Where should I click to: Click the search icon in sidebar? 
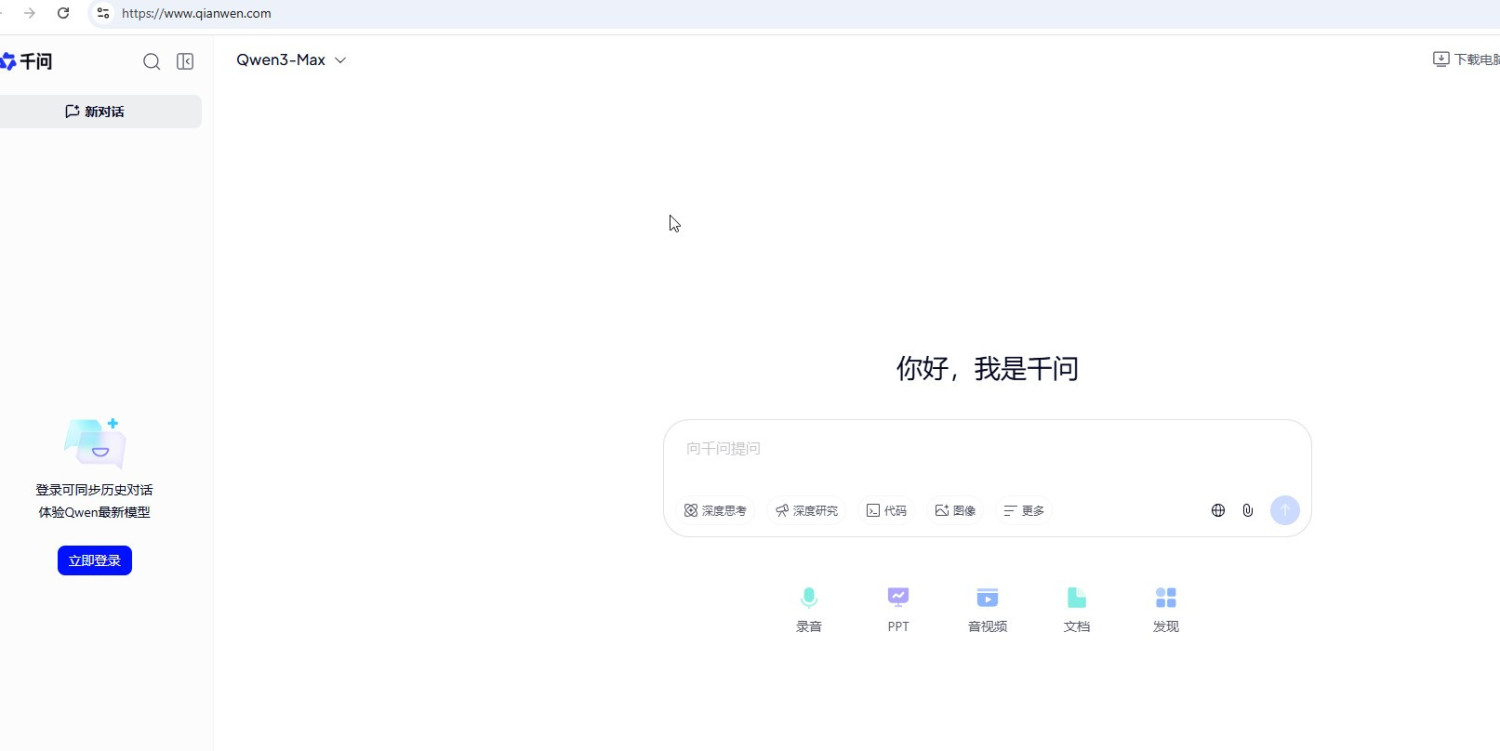tap(151, 62)
